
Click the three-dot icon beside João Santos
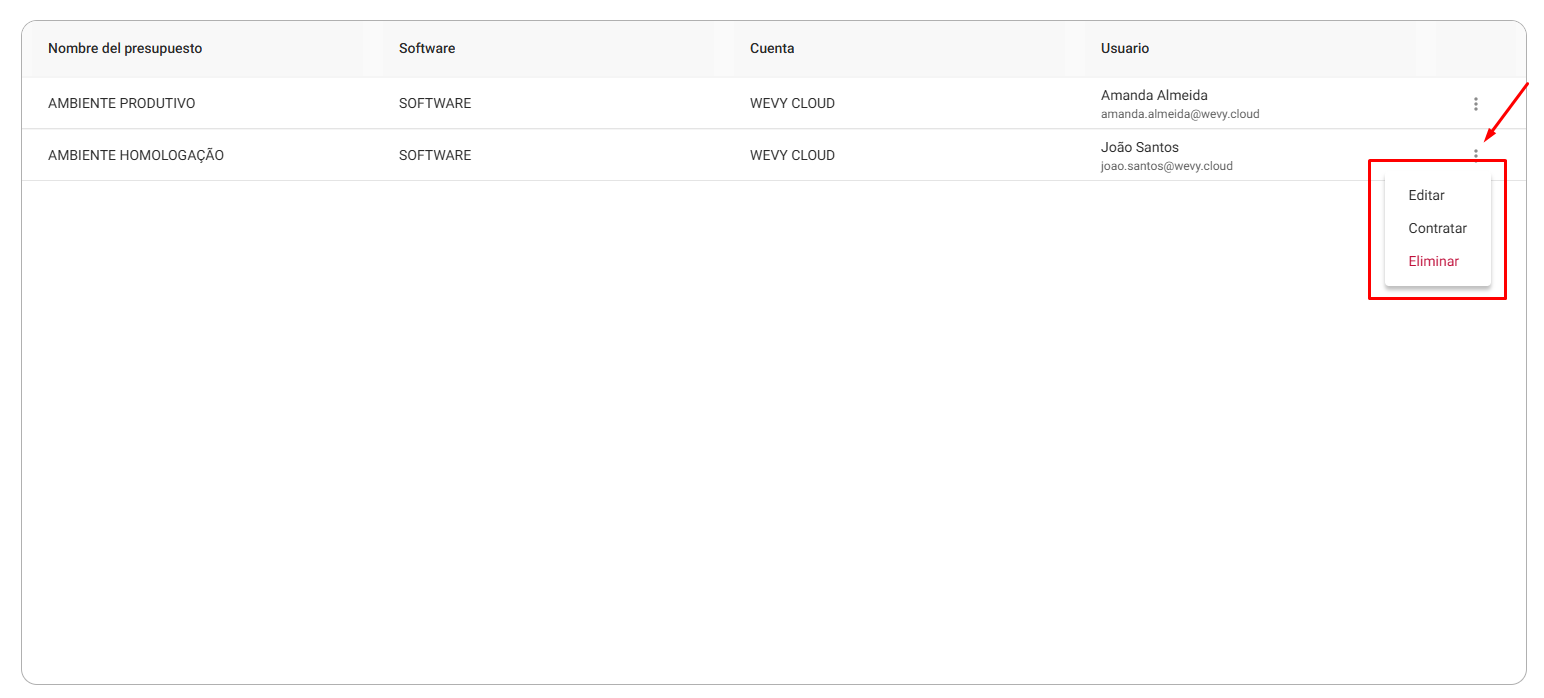click(x=1475, y=154)
